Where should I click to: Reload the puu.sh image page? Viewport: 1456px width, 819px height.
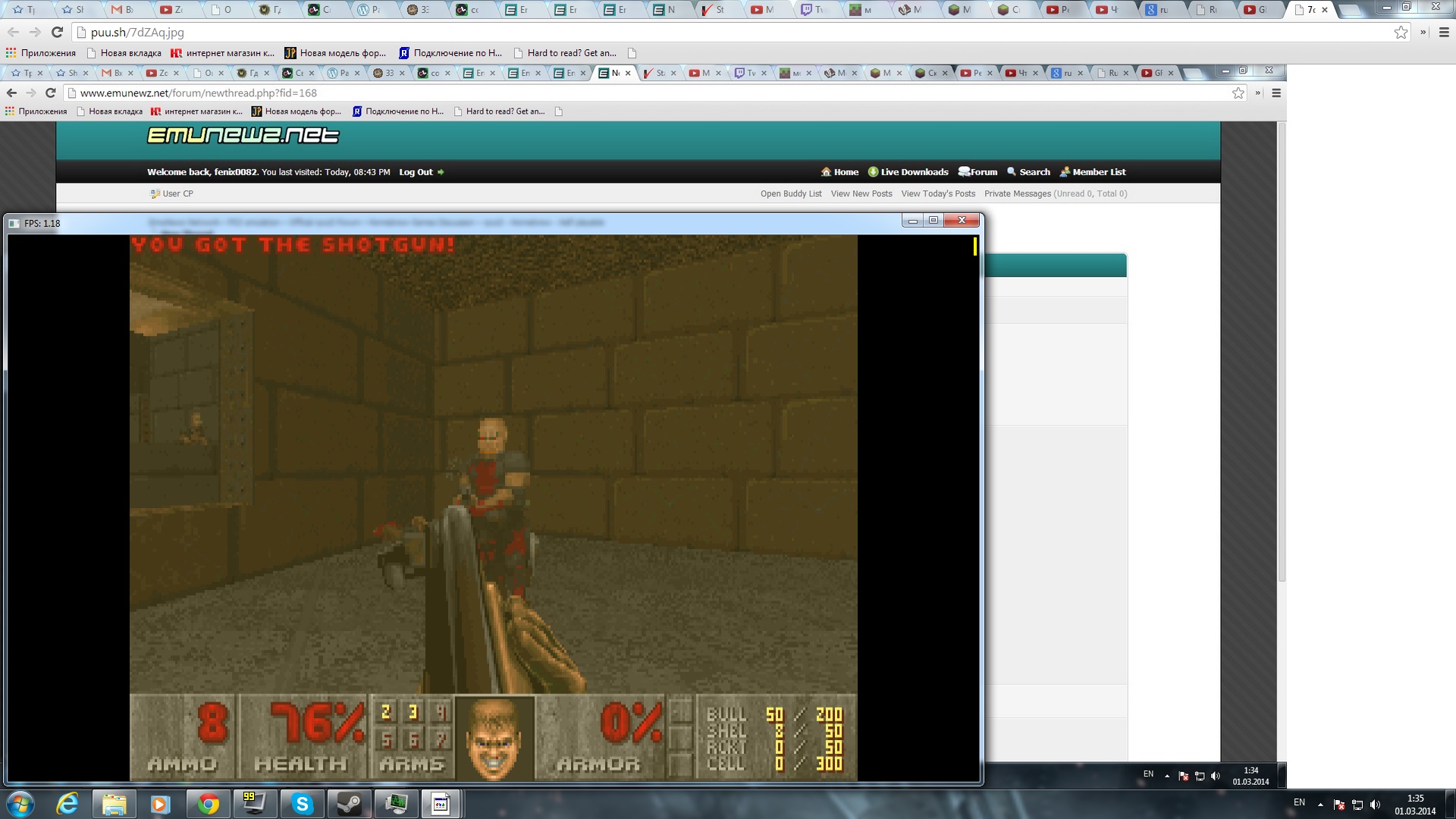[57, 33]
